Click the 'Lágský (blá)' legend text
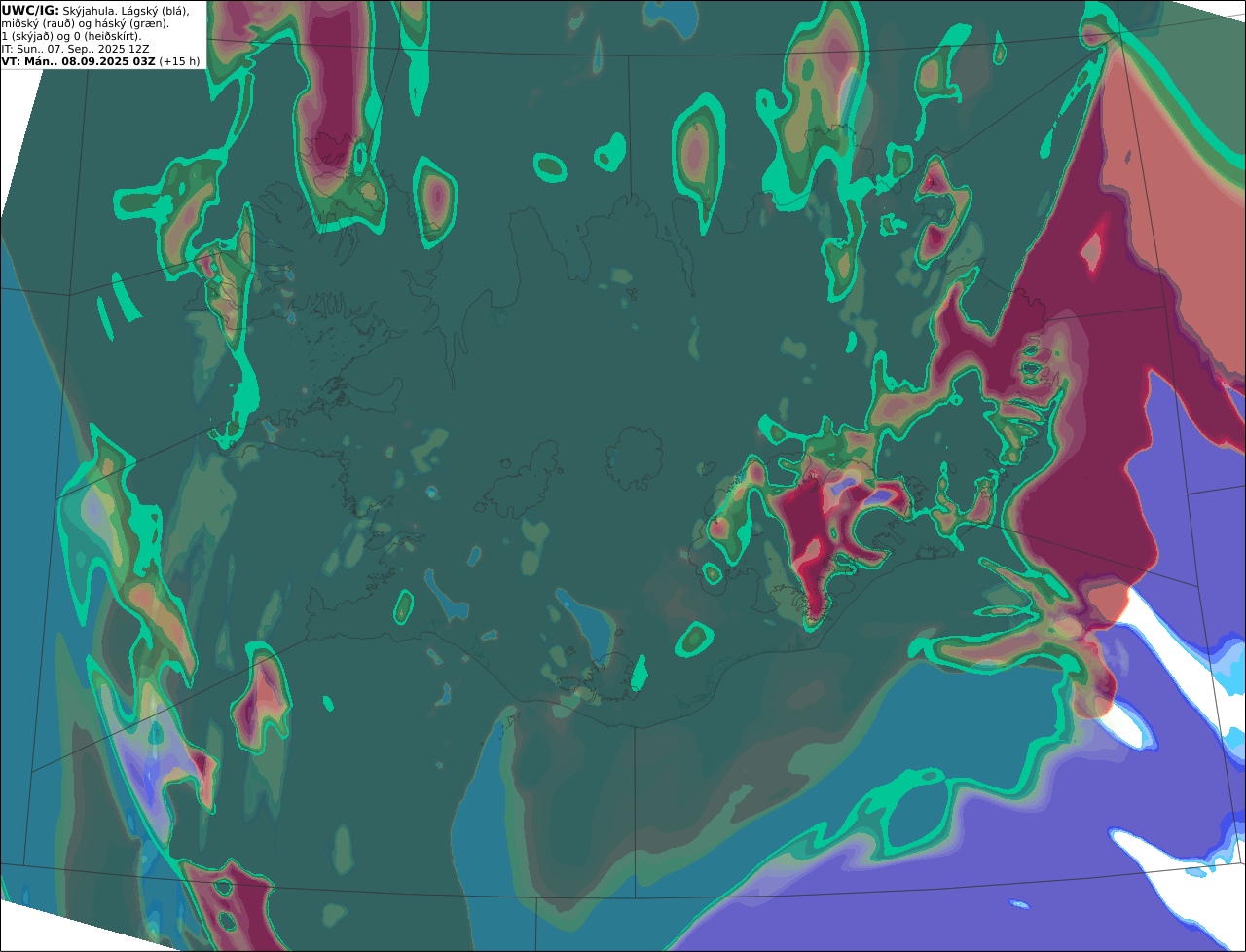The height and width of the screenshot is (952, 1246). pyautogui.click(x=155, y=12)
